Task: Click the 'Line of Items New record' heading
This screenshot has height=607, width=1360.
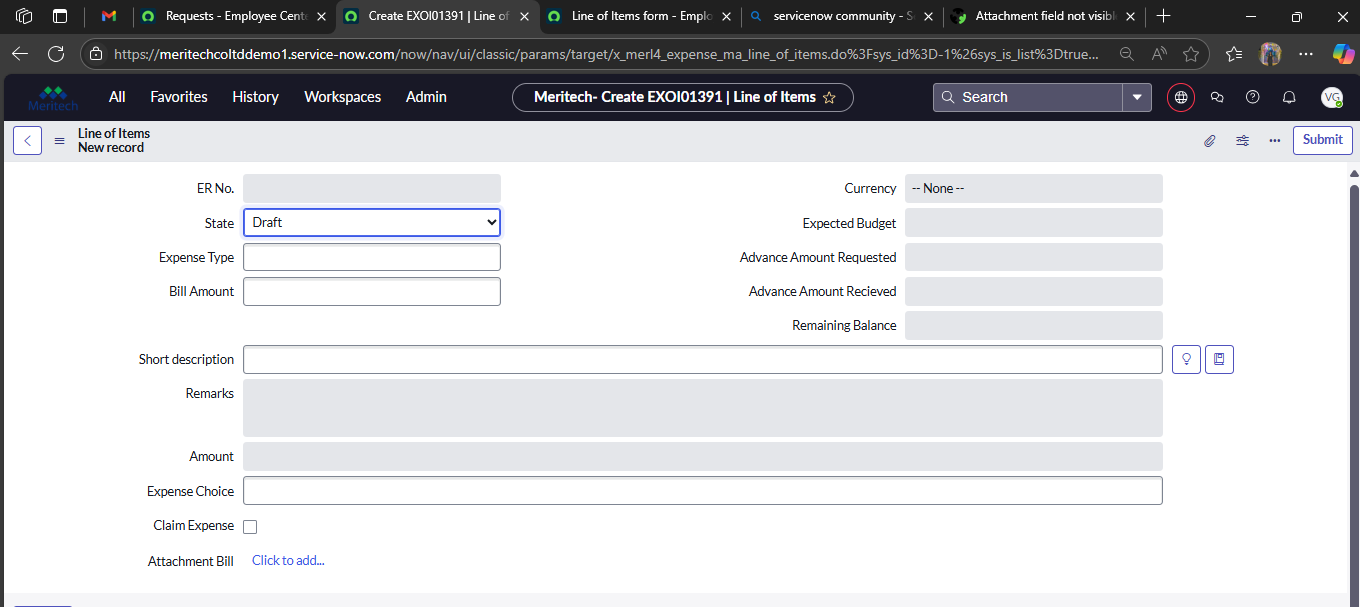Action: (114, 140)
